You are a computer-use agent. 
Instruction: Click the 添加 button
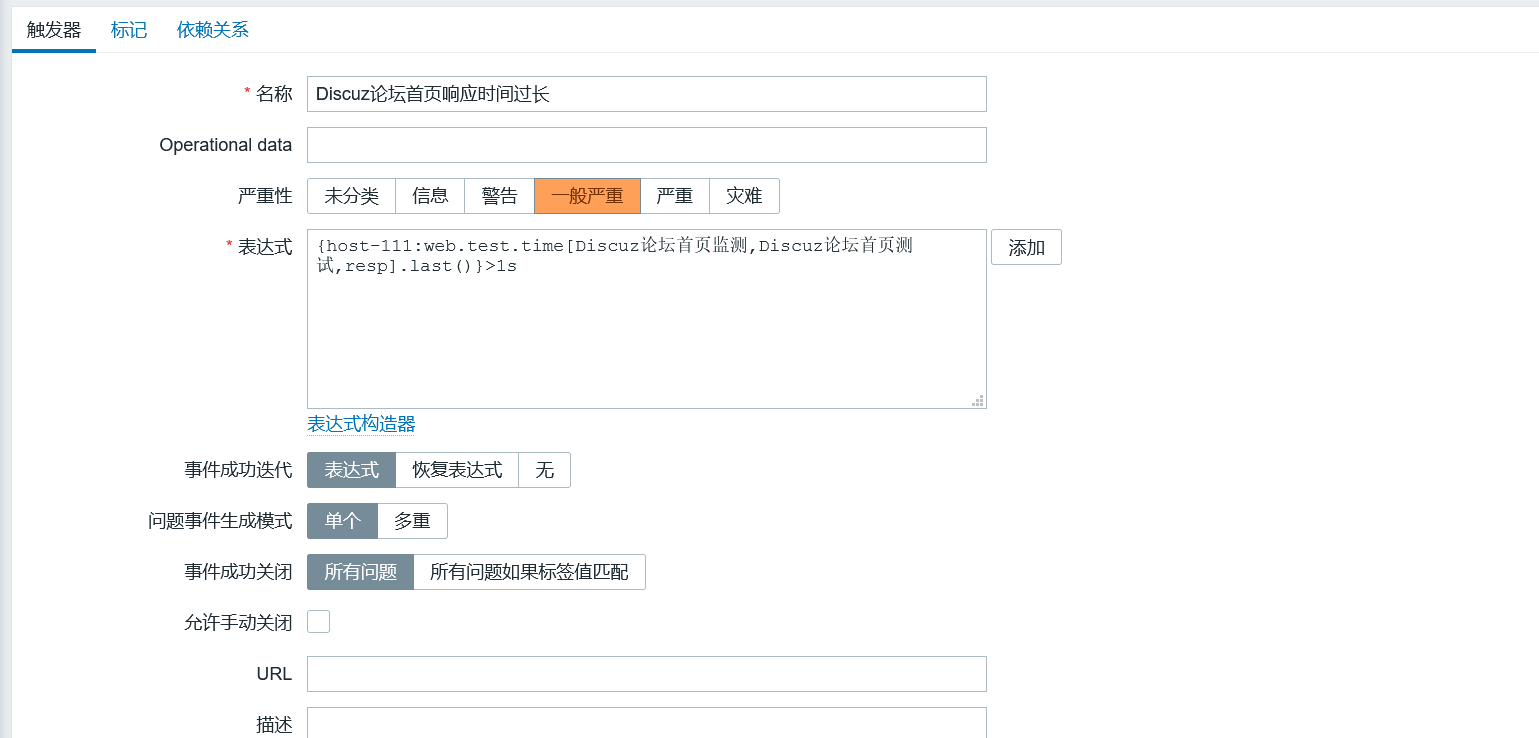tap(1026, 248)
